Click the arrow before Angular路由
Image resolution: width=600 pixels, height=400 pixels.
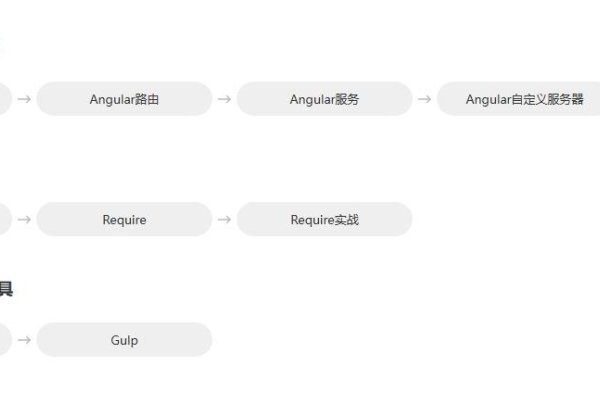coord(24,99)
